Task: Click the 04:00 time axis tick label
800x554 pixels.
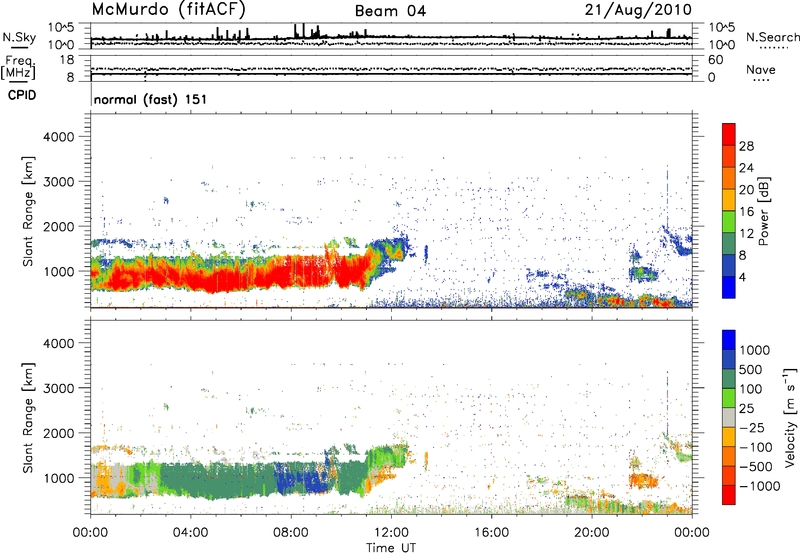Action: [x=191, y=533]
